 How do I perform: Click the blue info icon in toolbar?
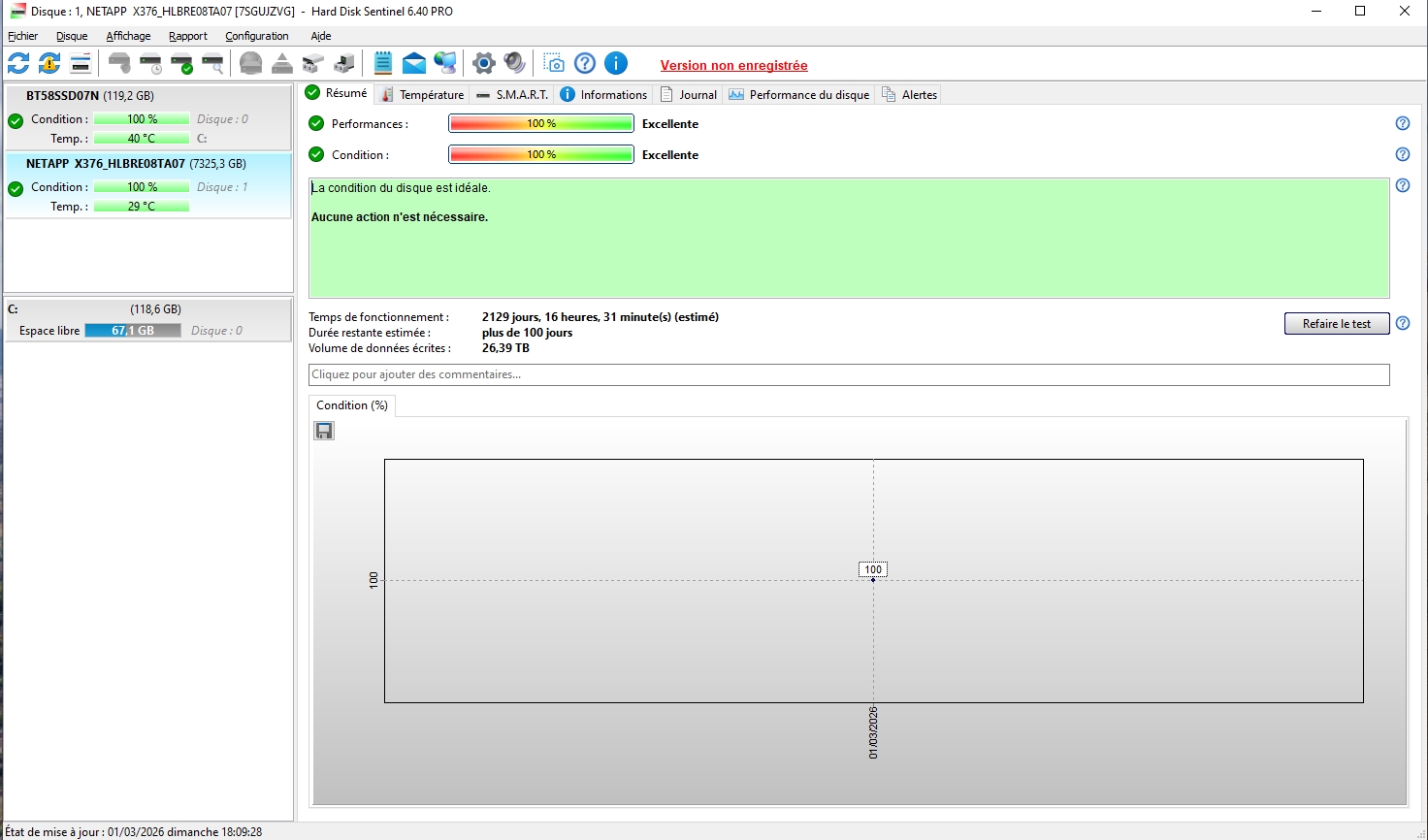pyautogui.click(x=616, y=64)
